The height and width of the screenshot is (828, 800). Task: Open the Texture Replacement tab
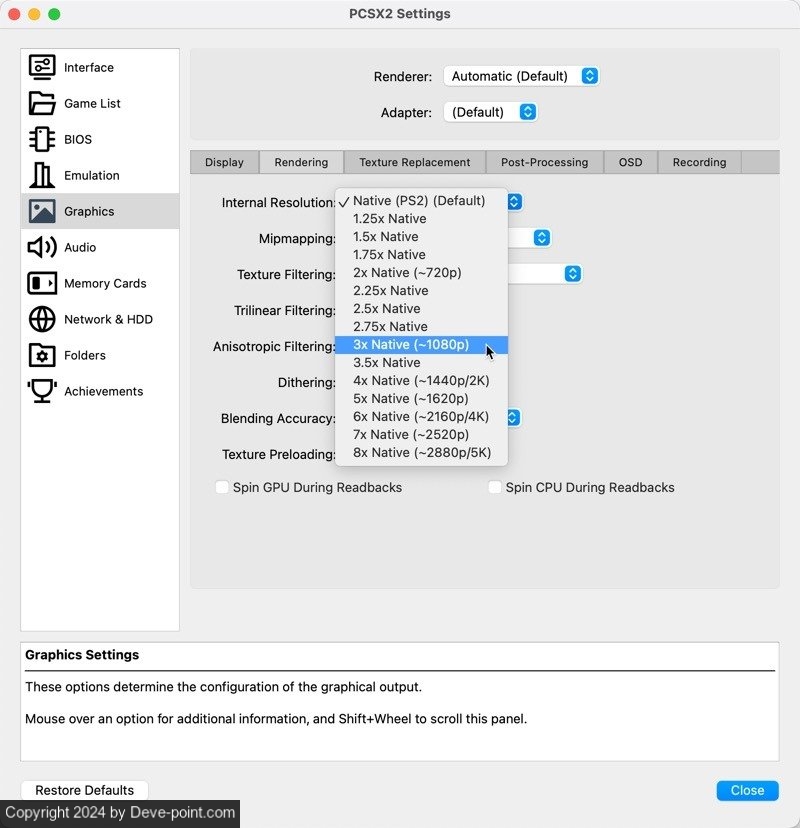click(414, 162)
